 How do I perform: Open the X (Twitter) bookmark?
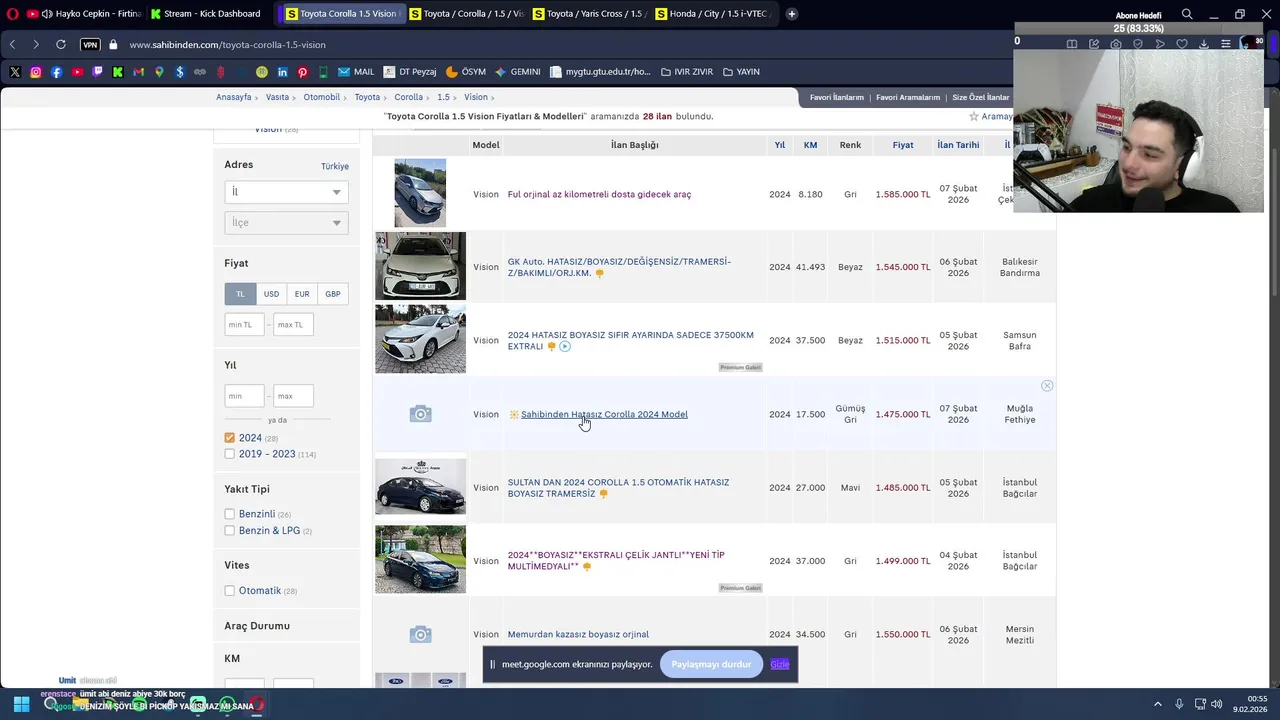pyautogui.click(x=15, y=72)
